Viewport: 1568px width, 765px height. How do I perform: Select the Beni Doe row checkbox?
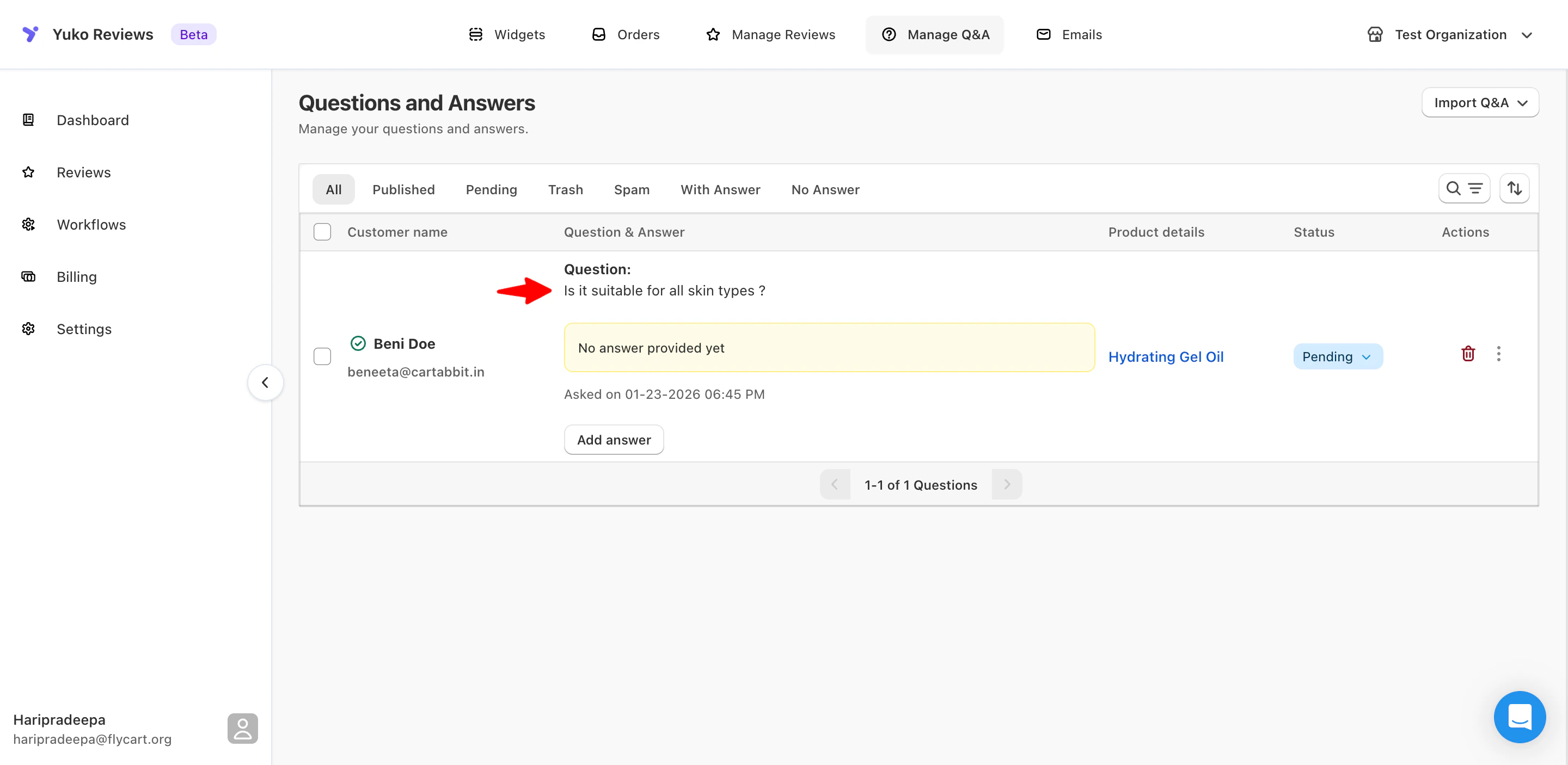tap(322, 356)
